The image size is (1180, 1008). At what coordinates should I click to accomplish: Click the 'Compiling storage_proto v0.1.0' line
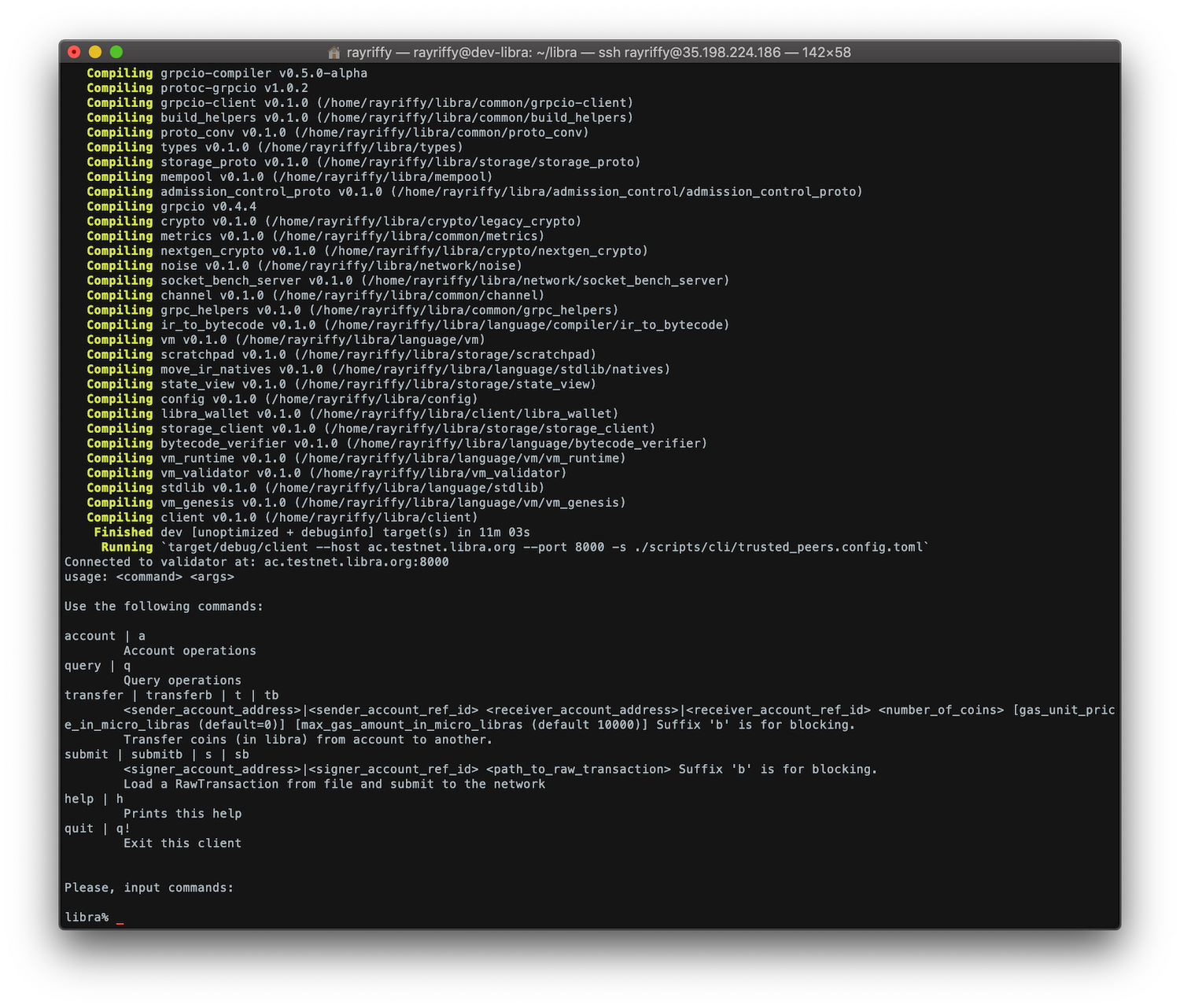tap(364, 162)
